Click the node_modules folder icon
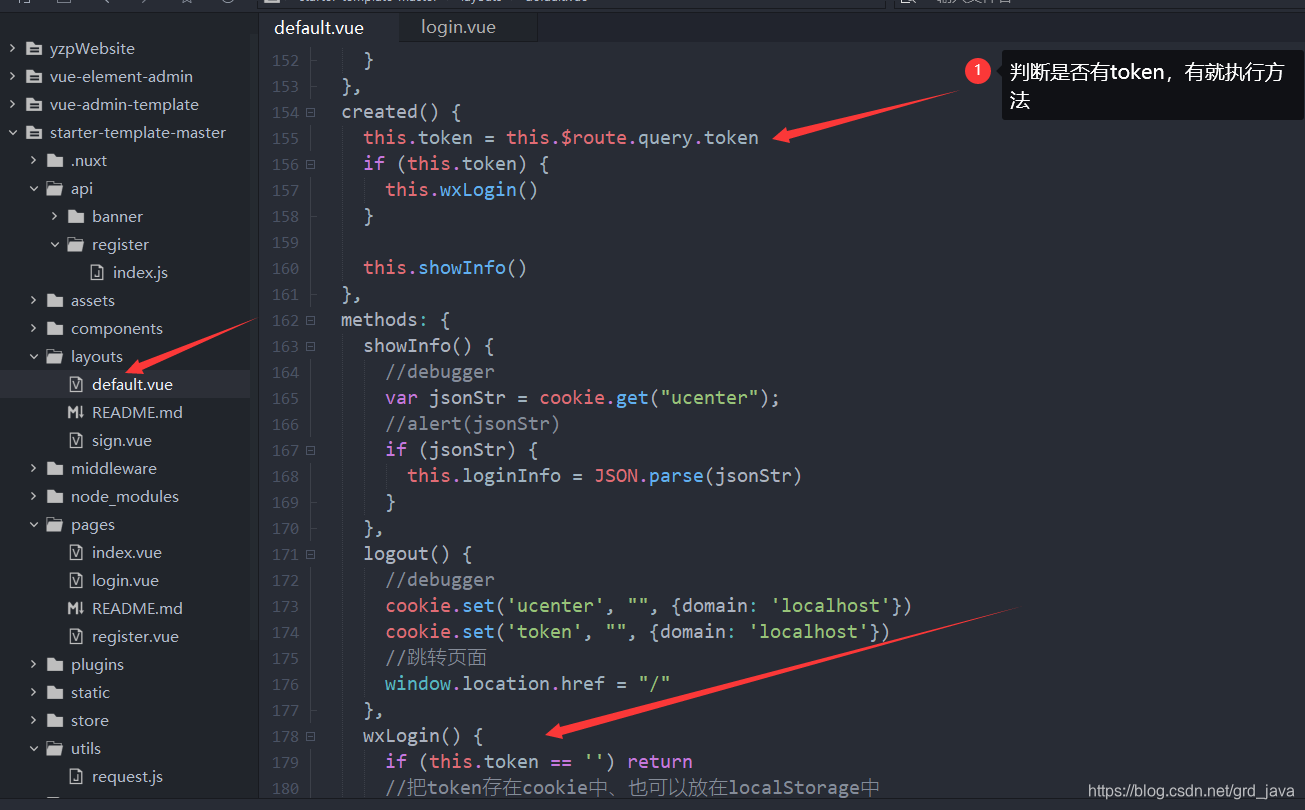 coord(55,496)
